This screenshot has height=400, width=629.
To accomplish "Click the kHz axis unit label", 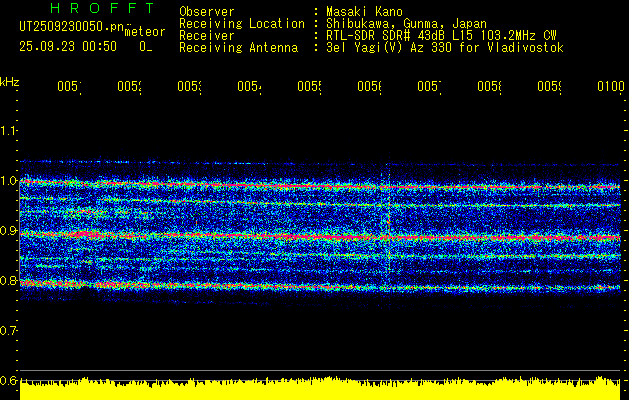I will pos(9,82).
